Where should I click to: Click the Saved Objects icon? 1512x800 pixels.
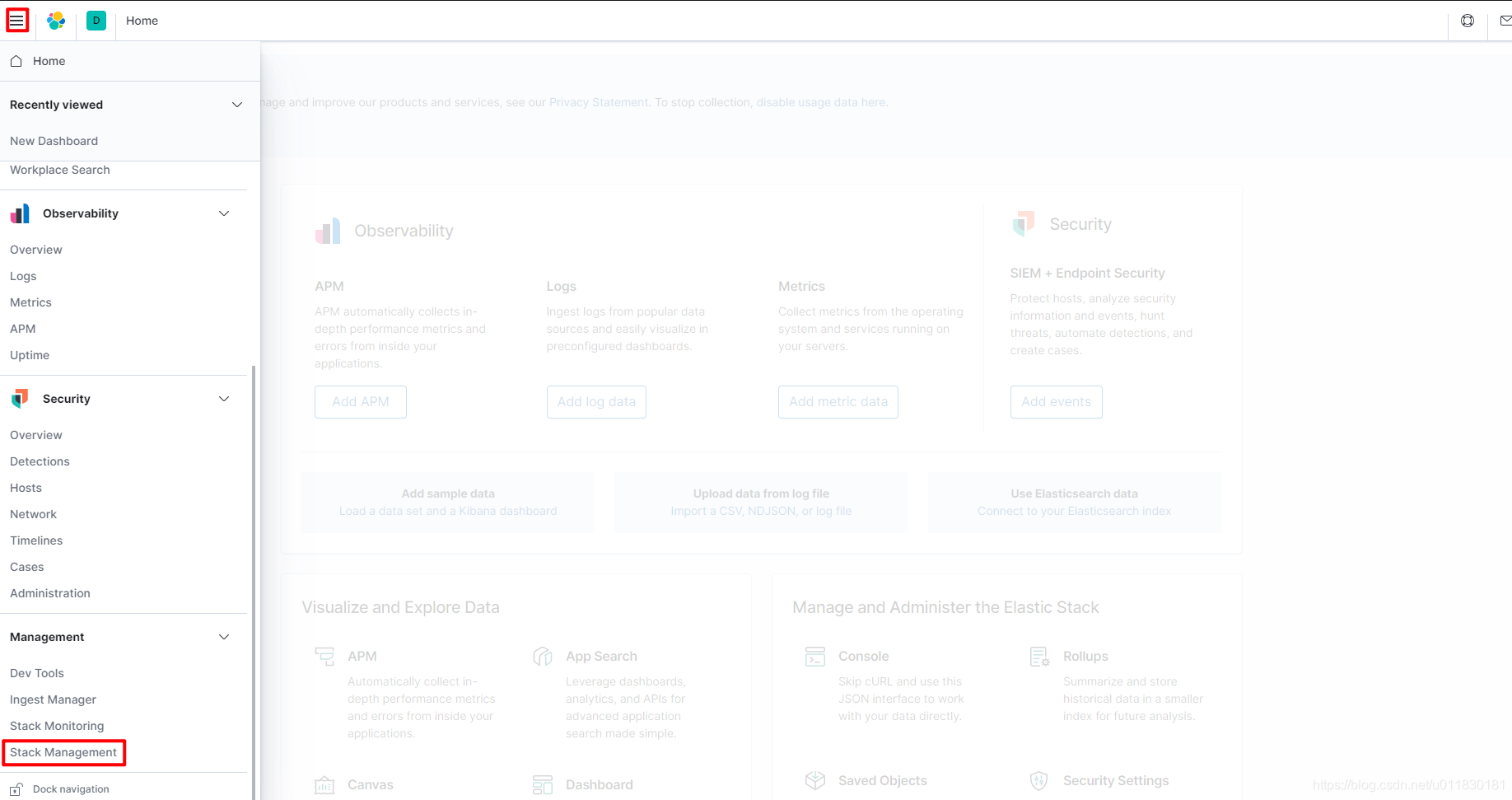tap(815, 780)
